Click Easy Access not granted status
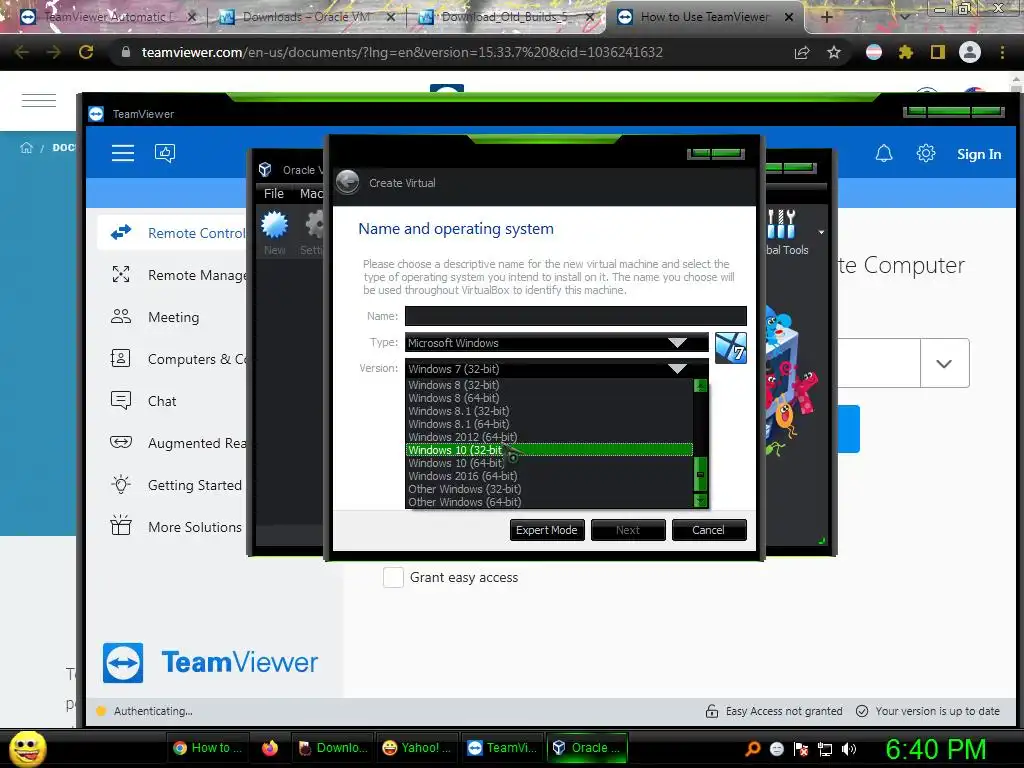Viewport: 1024px width, 768px height. point(774,711)
